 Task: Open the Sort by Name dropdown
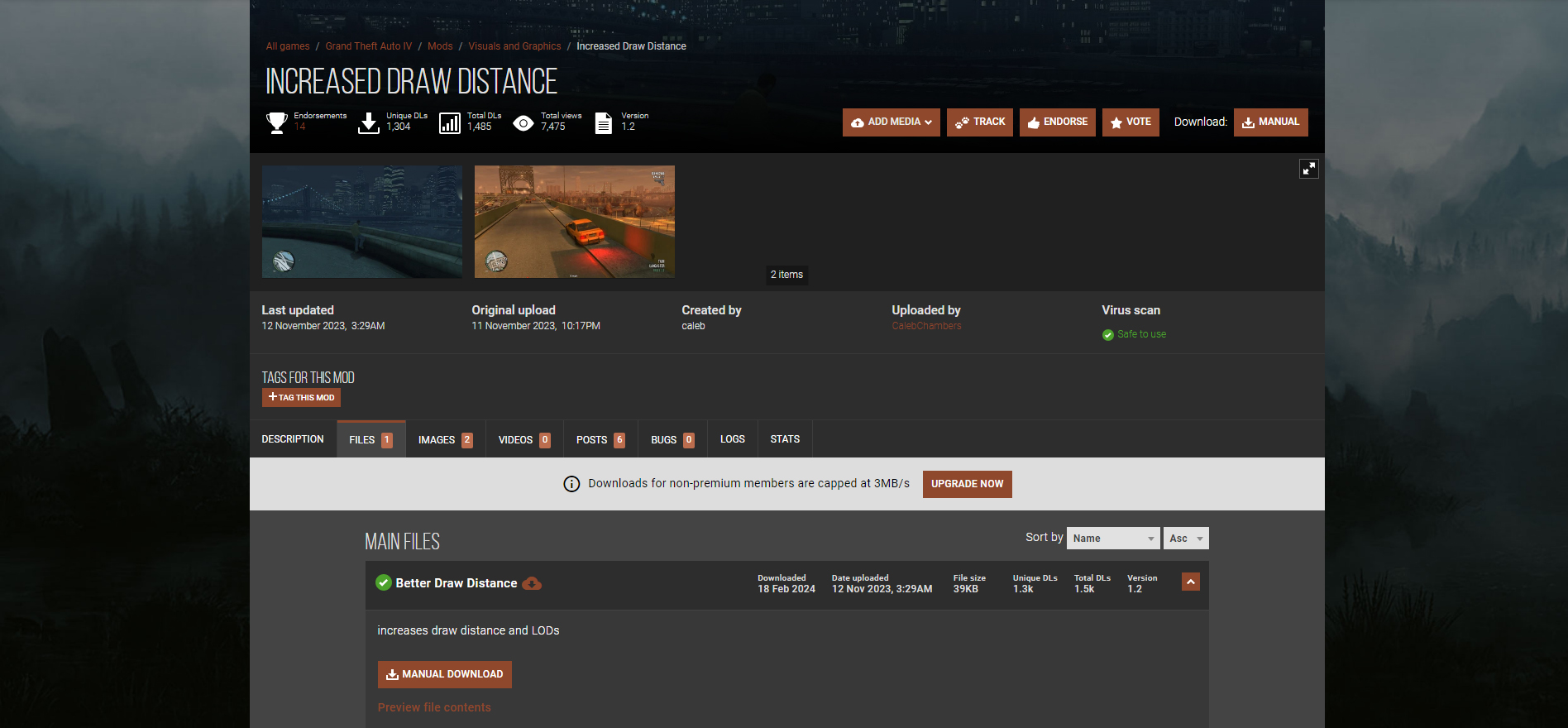point(1113,539)
